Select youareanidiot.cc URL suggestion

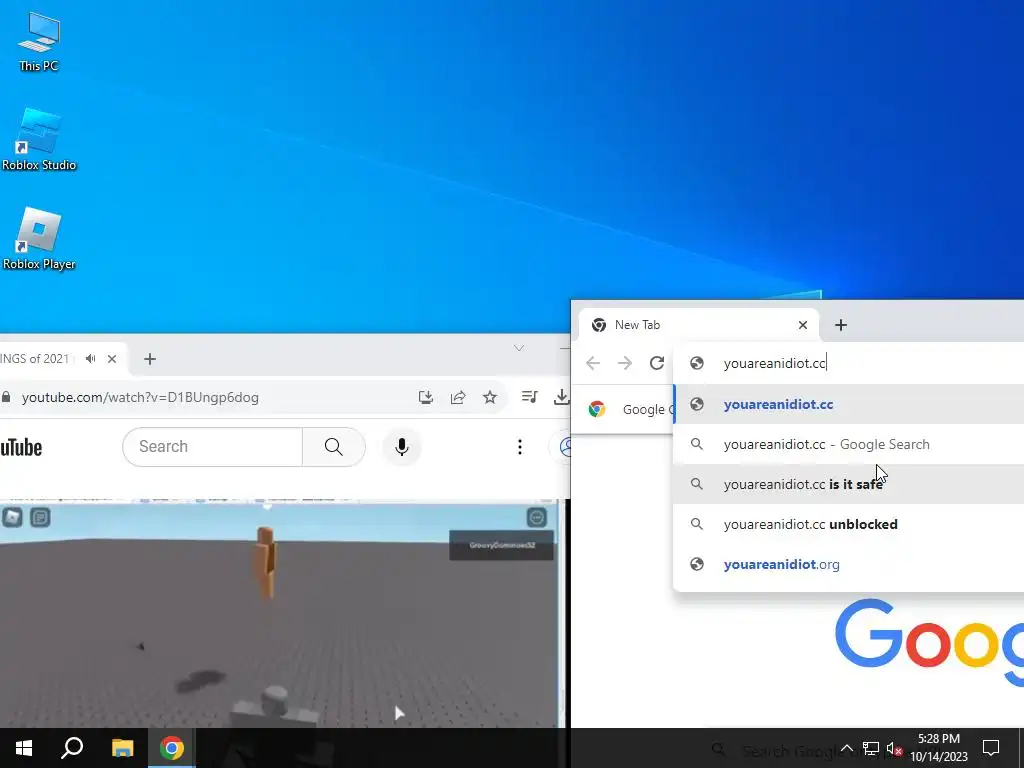coord(849,404)
